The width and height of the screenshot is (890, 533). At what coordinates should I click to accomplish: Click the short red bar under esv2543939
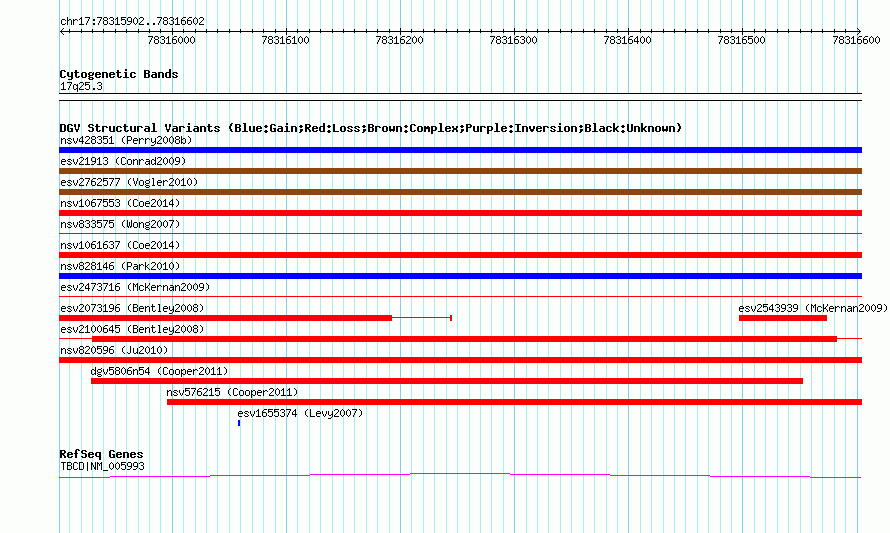click(783, 318)
